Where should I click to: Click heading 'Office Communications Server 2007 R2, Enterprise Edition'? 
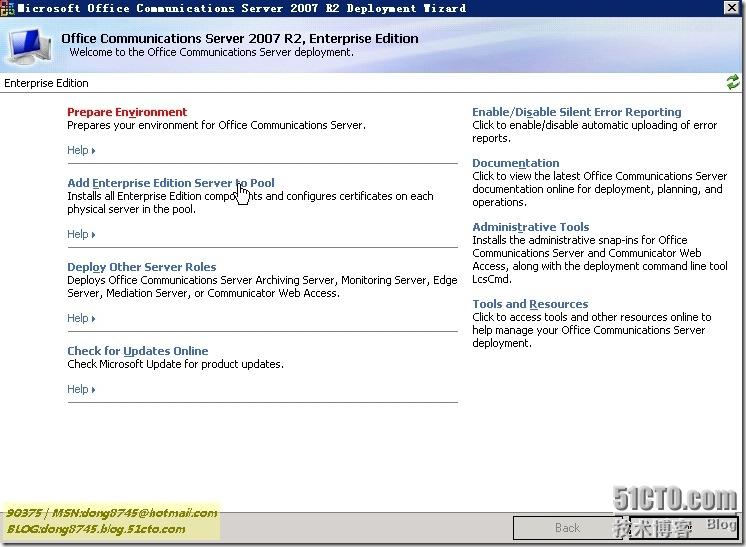240,39
